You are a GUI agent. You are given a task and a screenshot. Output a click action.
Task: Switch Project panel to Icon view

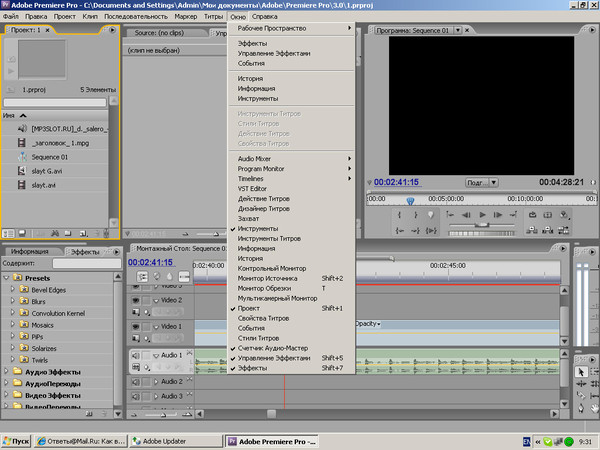click(x=22, y=233)
